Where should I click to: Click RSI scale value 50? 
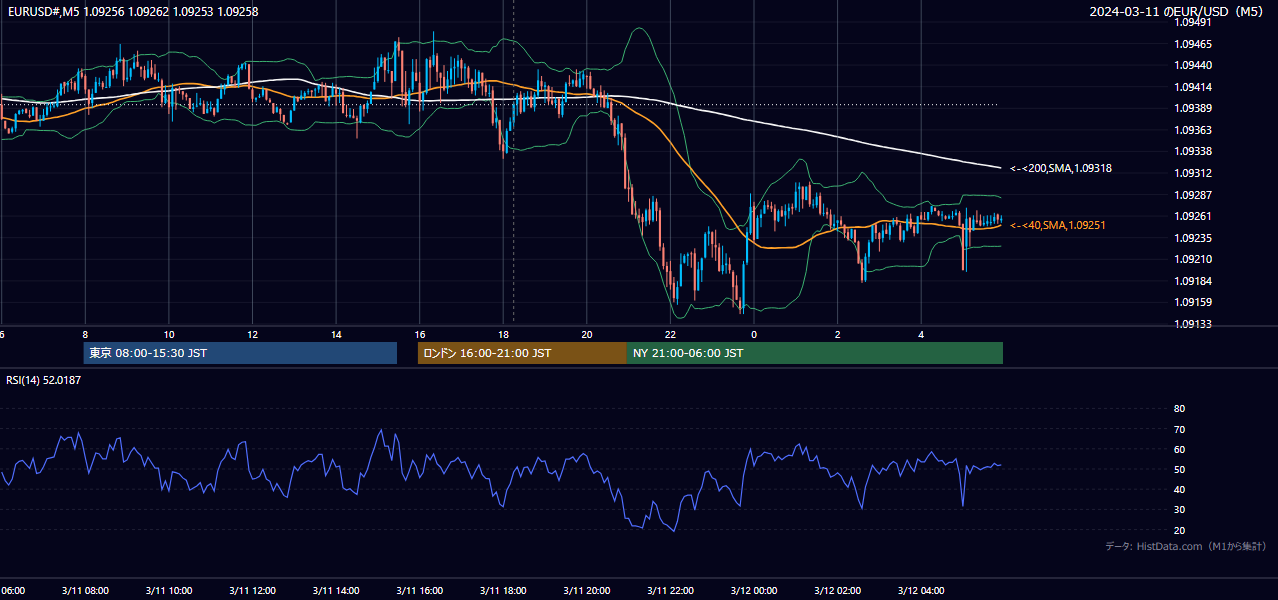[x=1179, y=469]
